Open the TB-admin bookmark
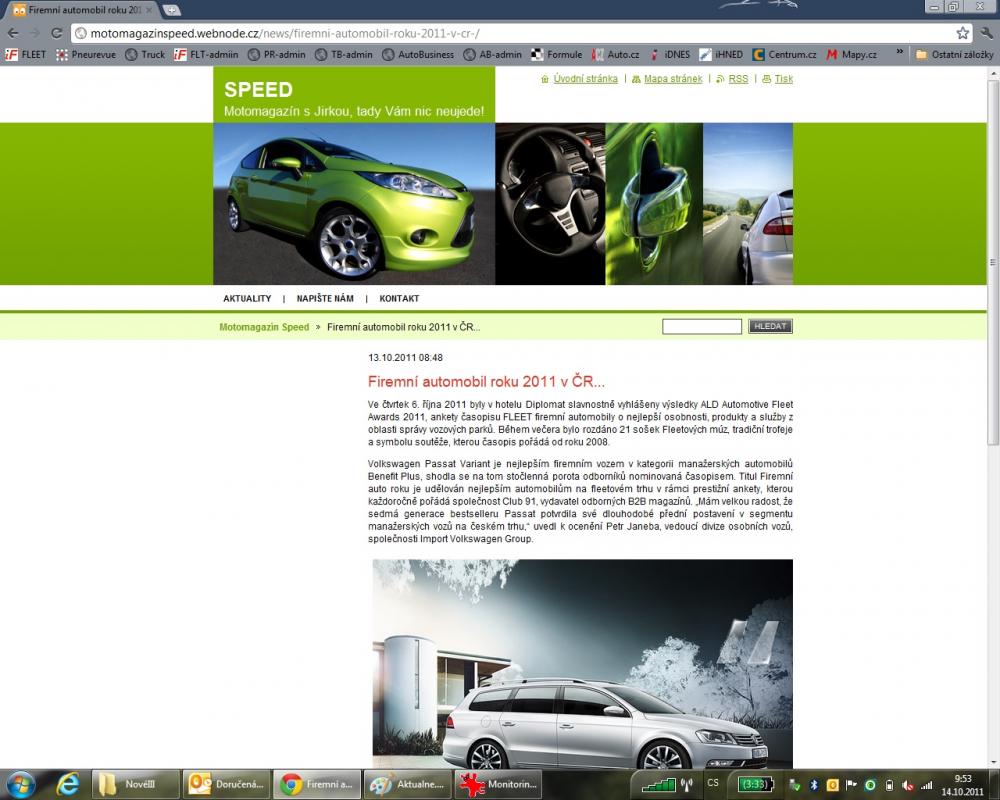 pyautogui.click(x=344, y=55)
